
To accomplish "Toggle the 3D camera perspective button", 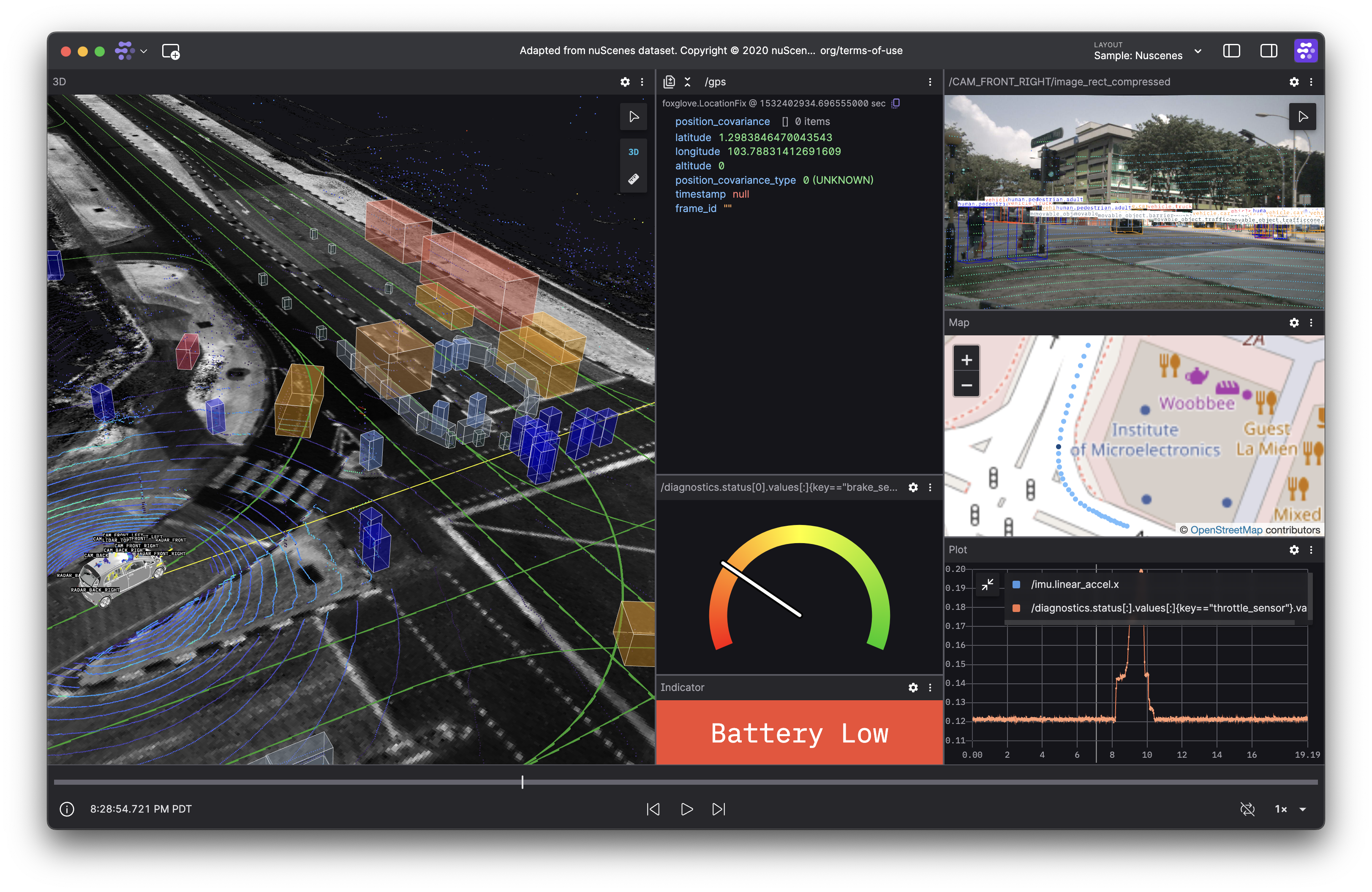I will [x=634, y=152].
